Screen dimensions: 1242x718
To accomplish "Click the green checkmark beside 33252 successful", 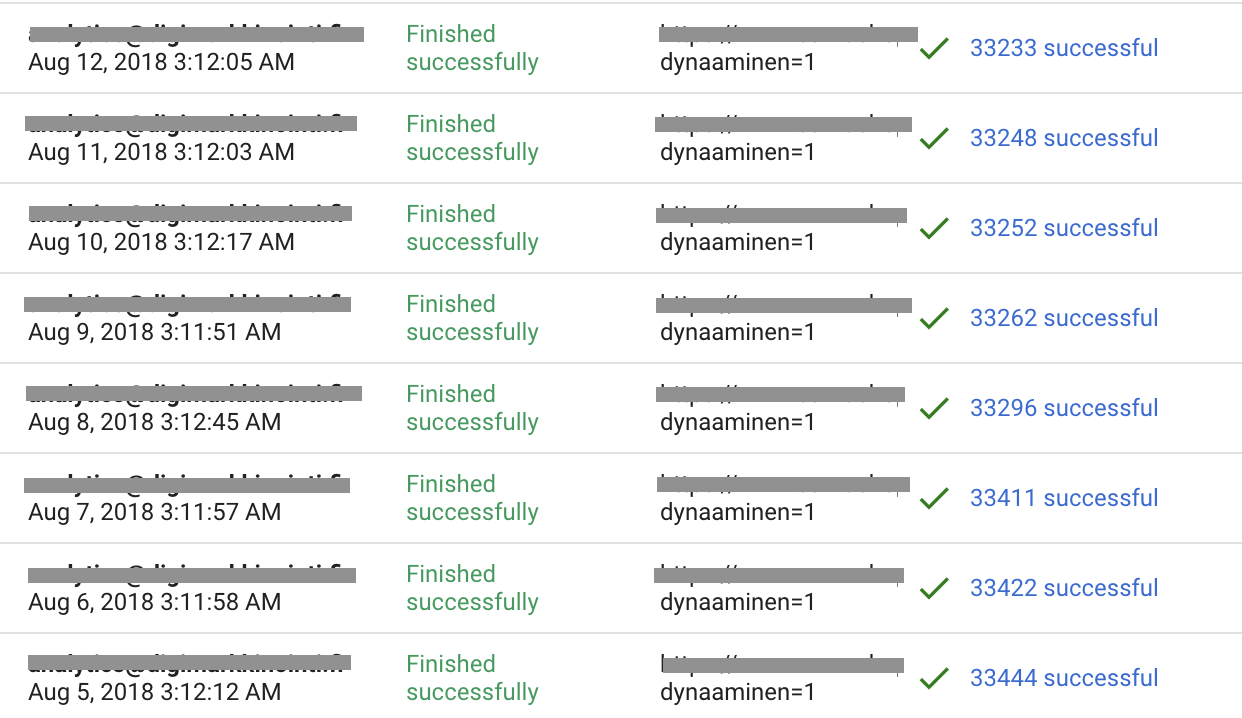I will tap(934, 228).
